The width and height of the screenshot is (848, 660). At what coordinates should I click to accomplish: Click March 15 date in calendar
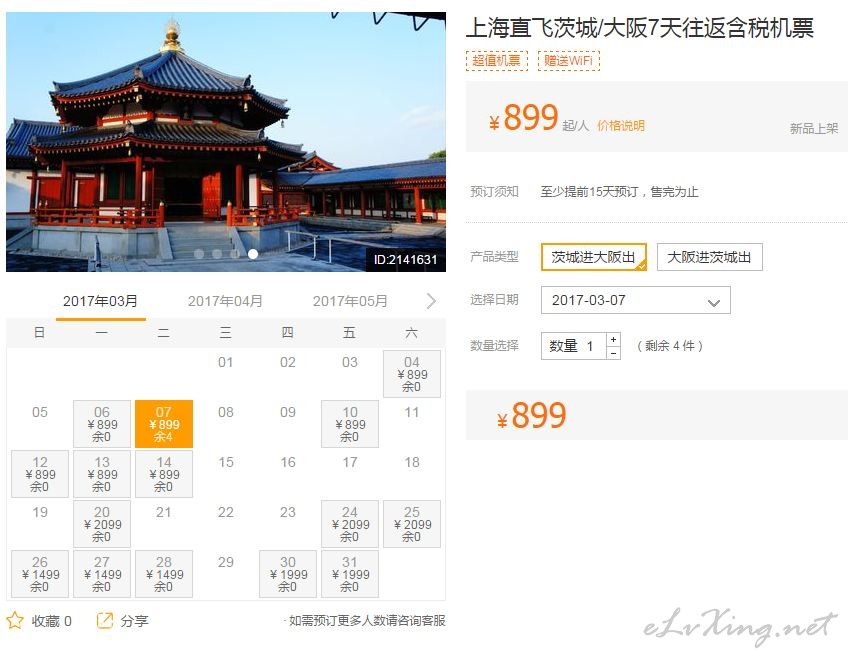point(226,462)
